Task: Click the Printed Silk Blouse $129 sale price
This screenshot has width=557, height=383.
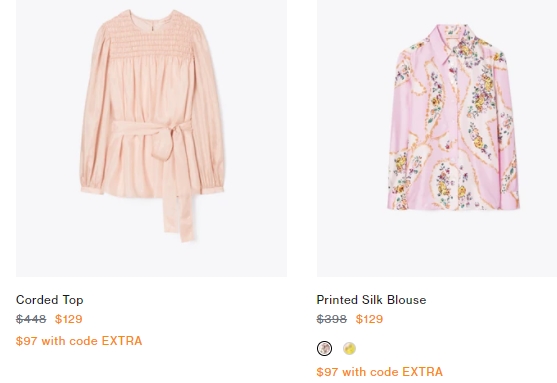Action: point(369,319)
